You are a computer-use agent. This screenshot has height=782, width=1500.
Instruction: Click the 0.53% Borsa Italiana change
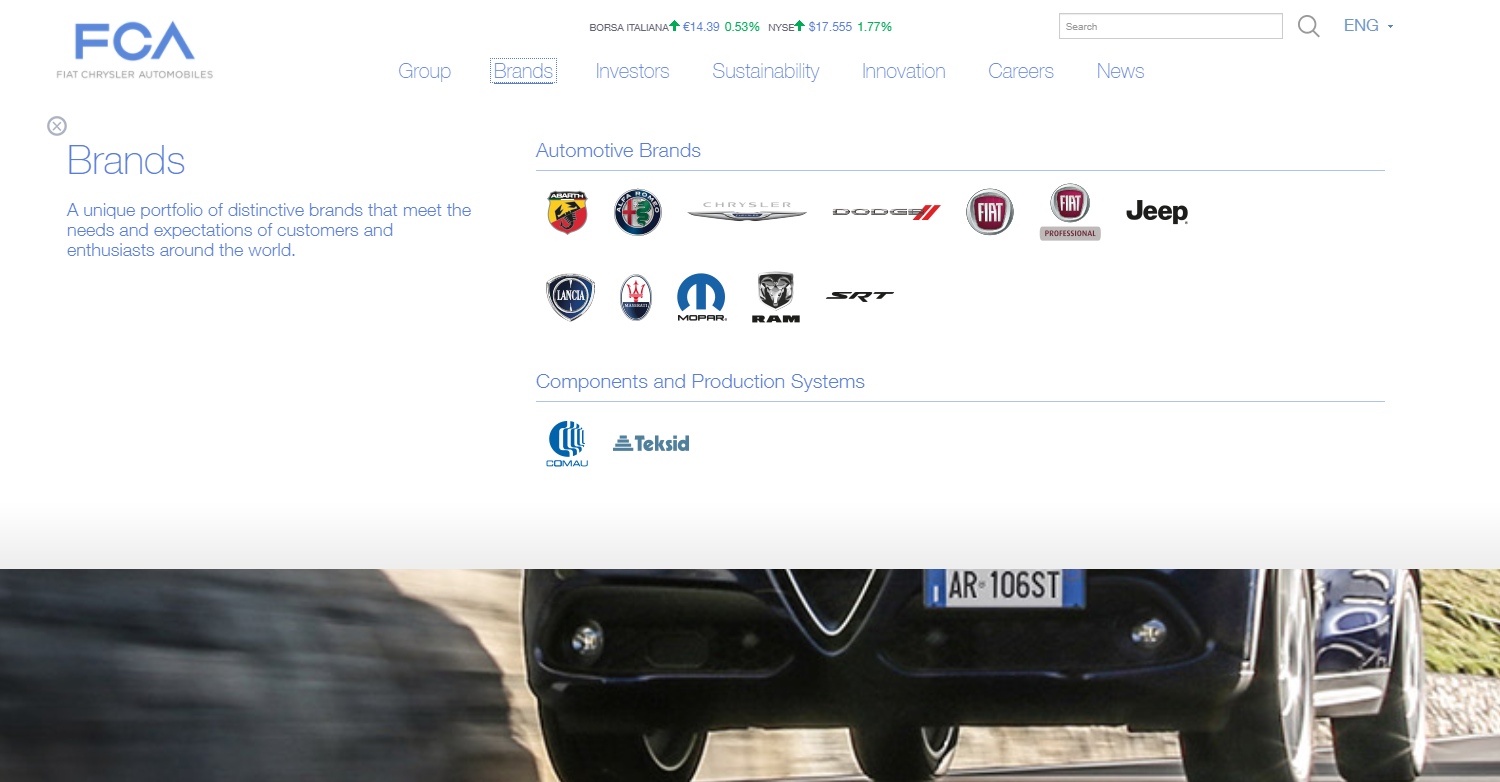click(742, 27)
